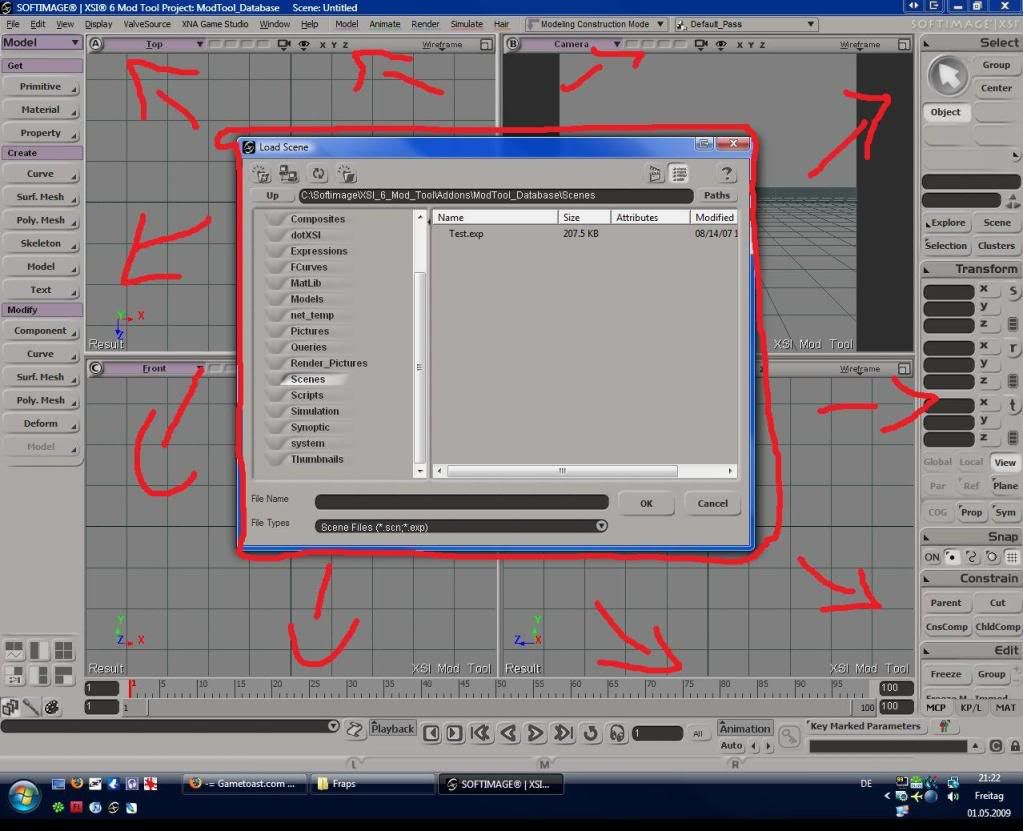Screen dimensions: 1023x831
Task: Collapse the Transform panel
Action: click(926, 270)
